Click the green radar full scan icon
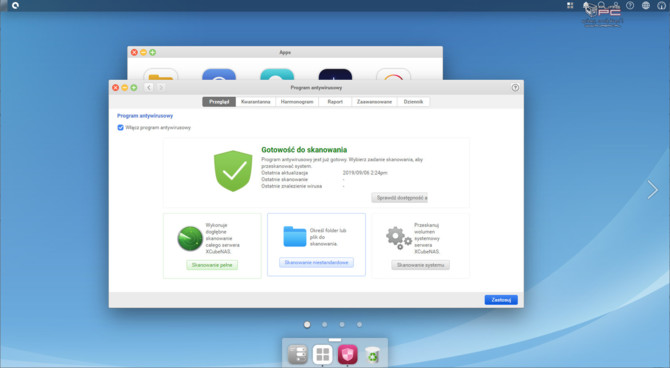The width and height of the screenshot is (670, 368). coord(190,238)
